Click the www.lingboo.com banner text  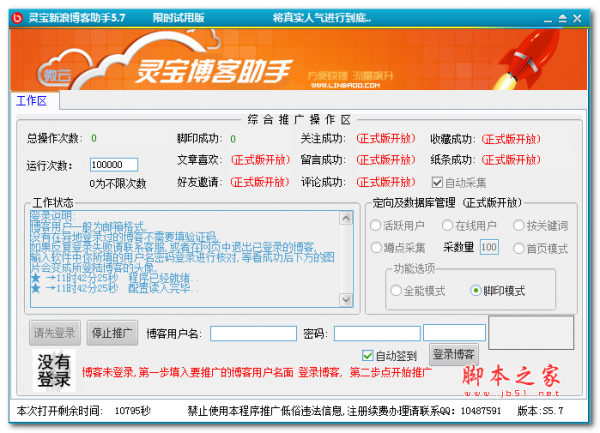(345, 85)
